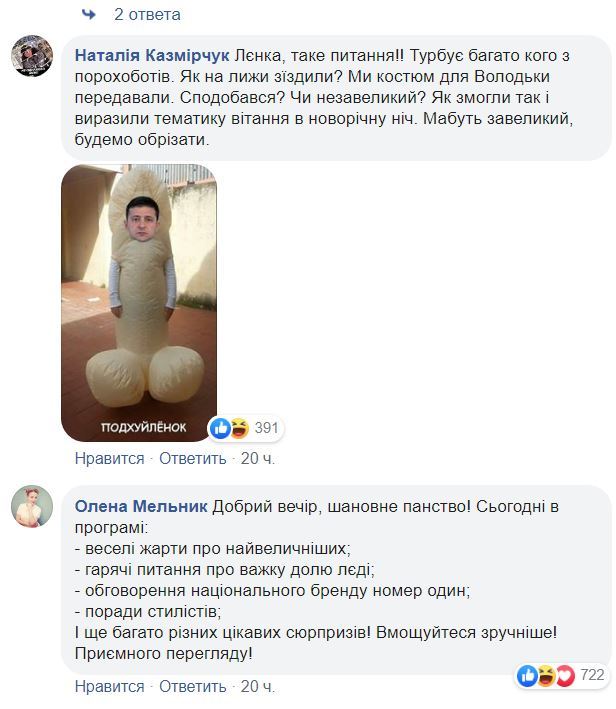The height and width of the screenshot is (709, 616).
Task: Click the heart reaction icon near 722
Action: [565, 676]
